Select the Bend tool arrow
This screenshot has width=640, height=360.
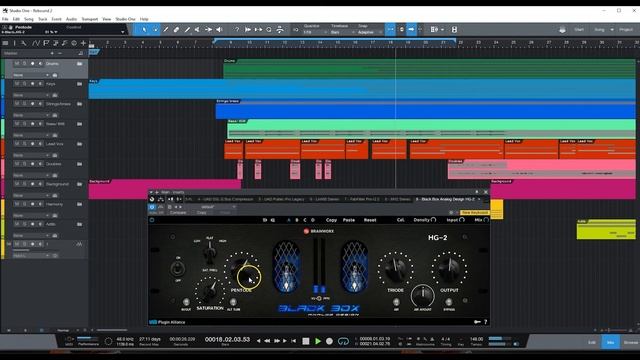click(209, 30)
